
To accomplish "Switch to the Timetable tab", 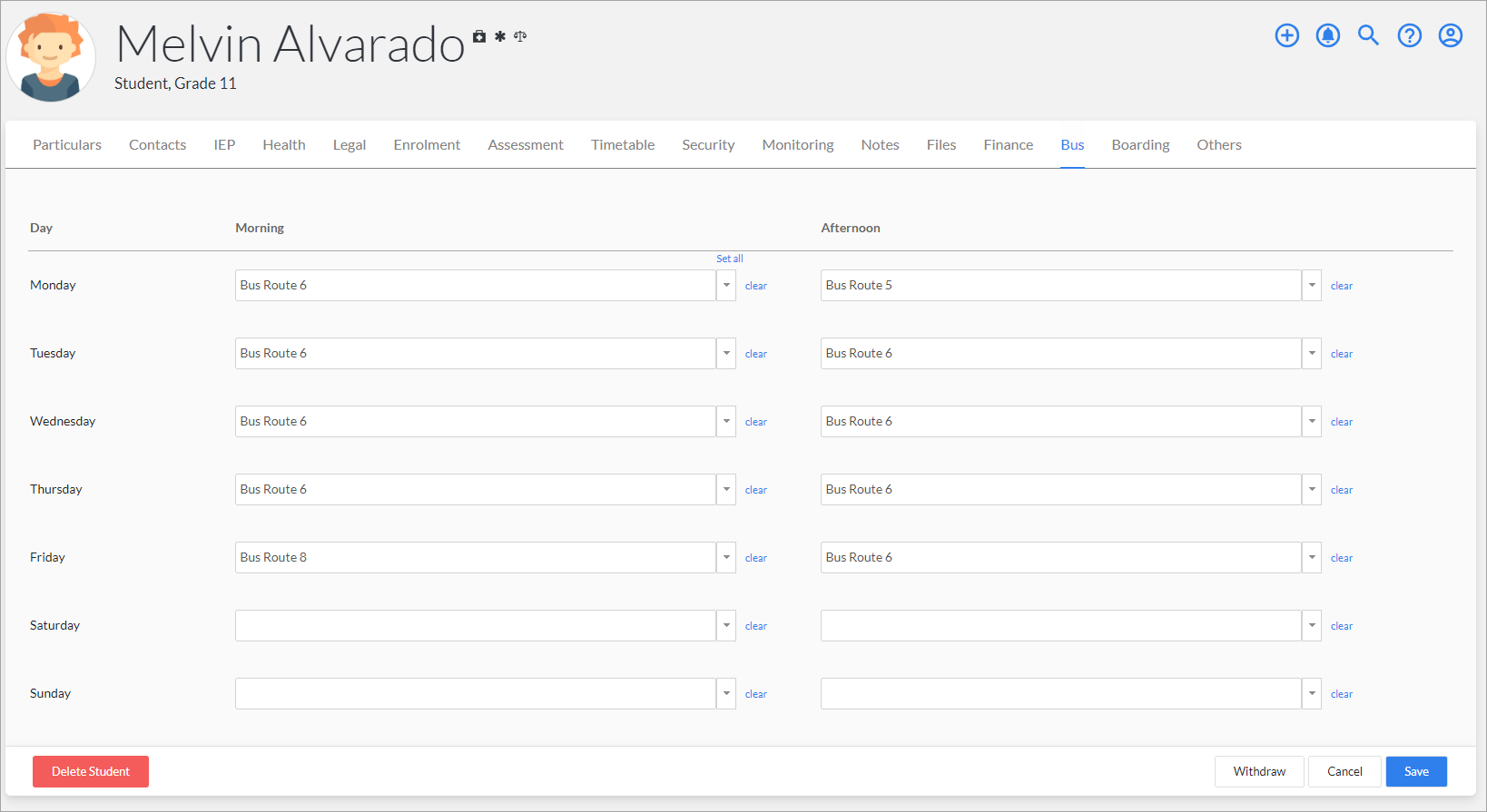I will point(622,145).
